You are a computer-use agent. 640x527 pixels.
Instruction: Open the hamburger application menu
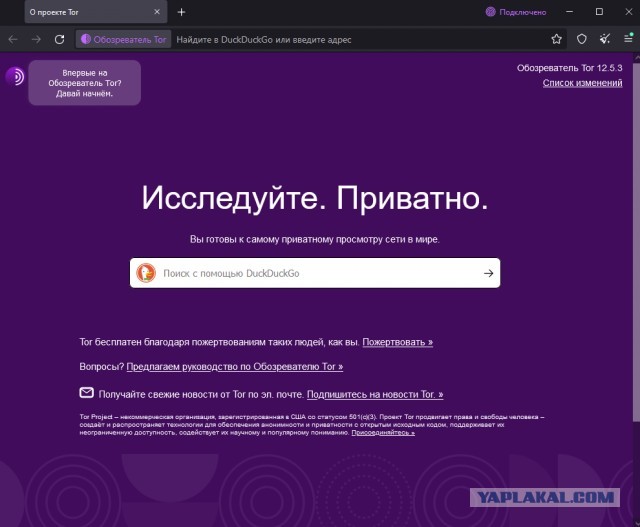628,39
